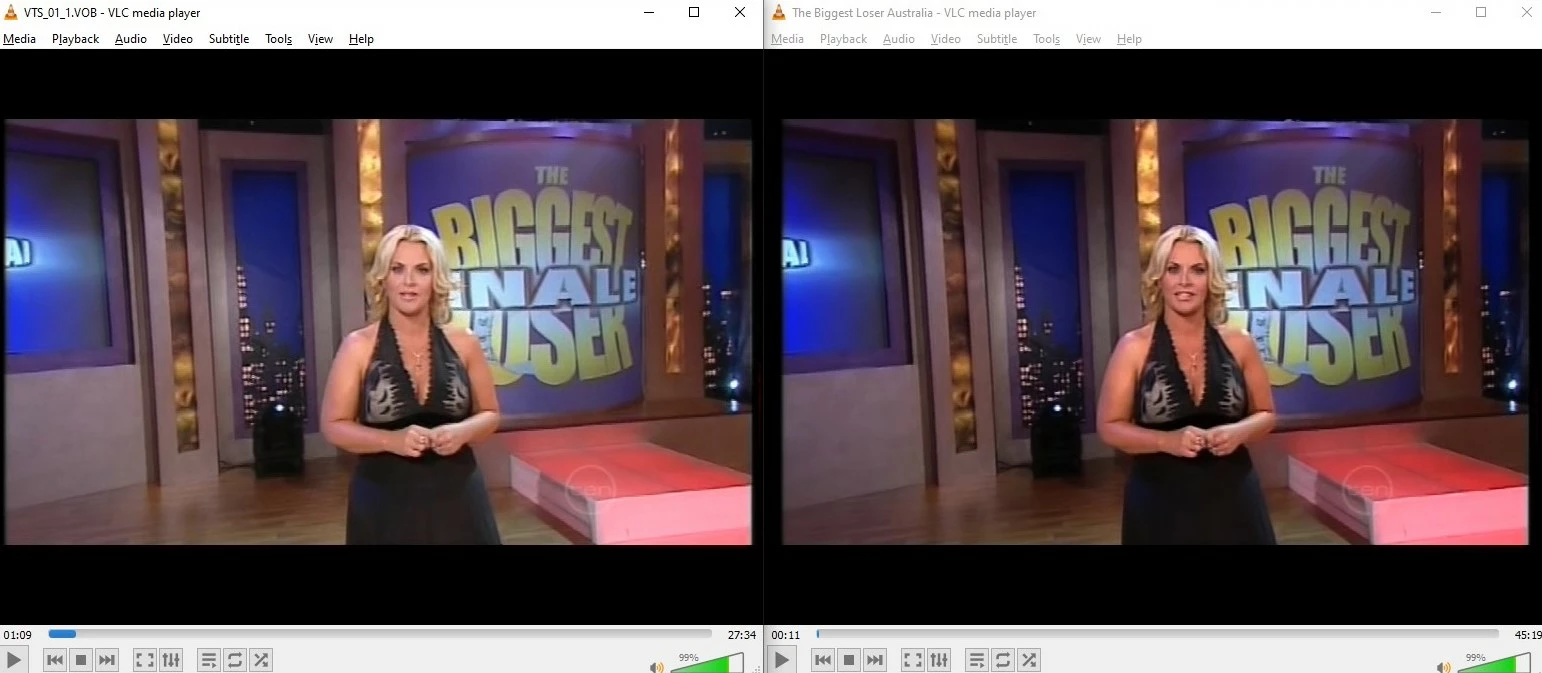Toggle playlist in Biggest Loser Australia window
The image size is (1542, 673).
(x=977, y=660)
